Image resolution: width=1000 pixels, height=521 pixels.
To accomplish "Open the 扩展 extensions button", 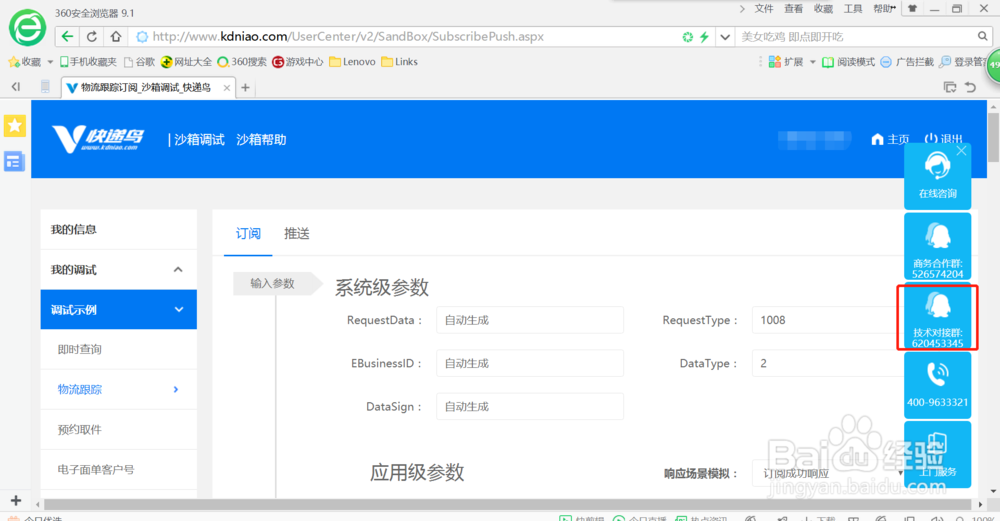I will pyautogui.click(x=786, y=62).
